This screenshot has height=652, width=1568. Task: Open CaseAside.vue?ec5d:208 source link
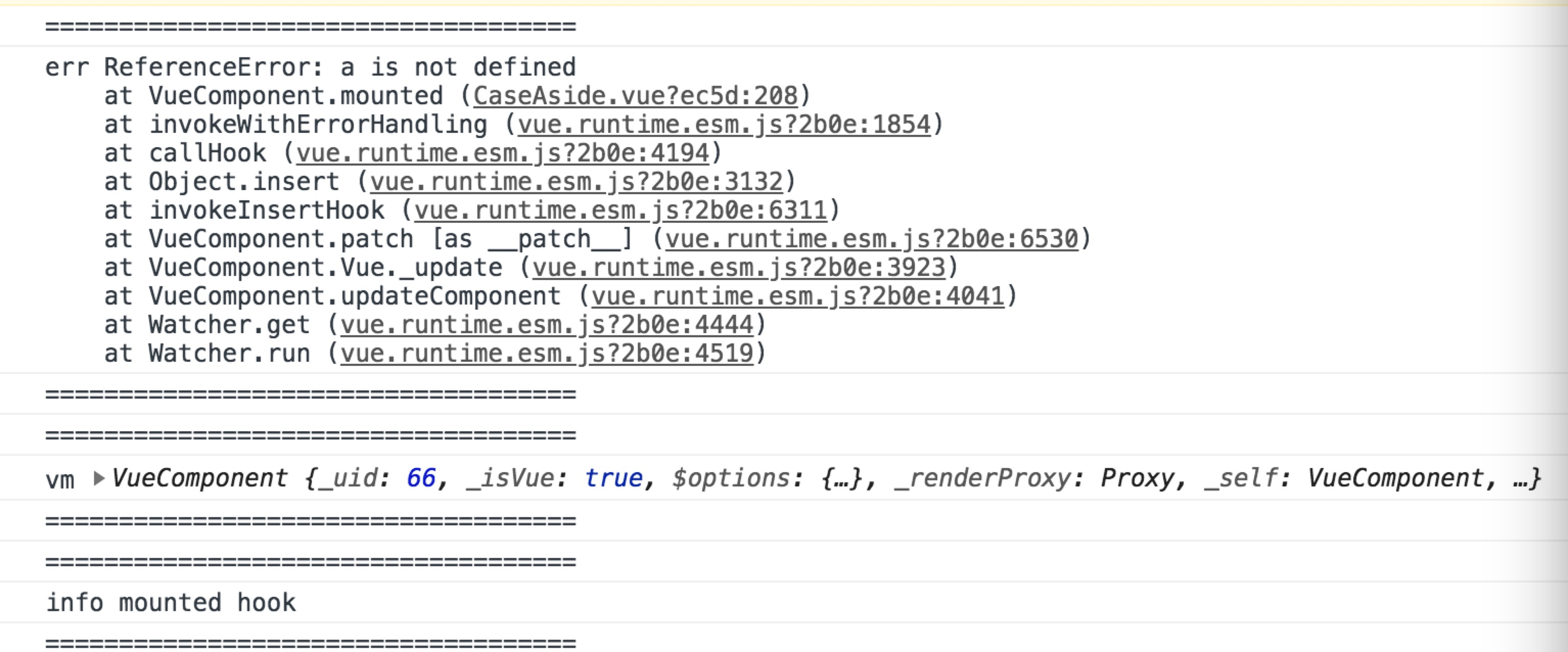[636, 96]
